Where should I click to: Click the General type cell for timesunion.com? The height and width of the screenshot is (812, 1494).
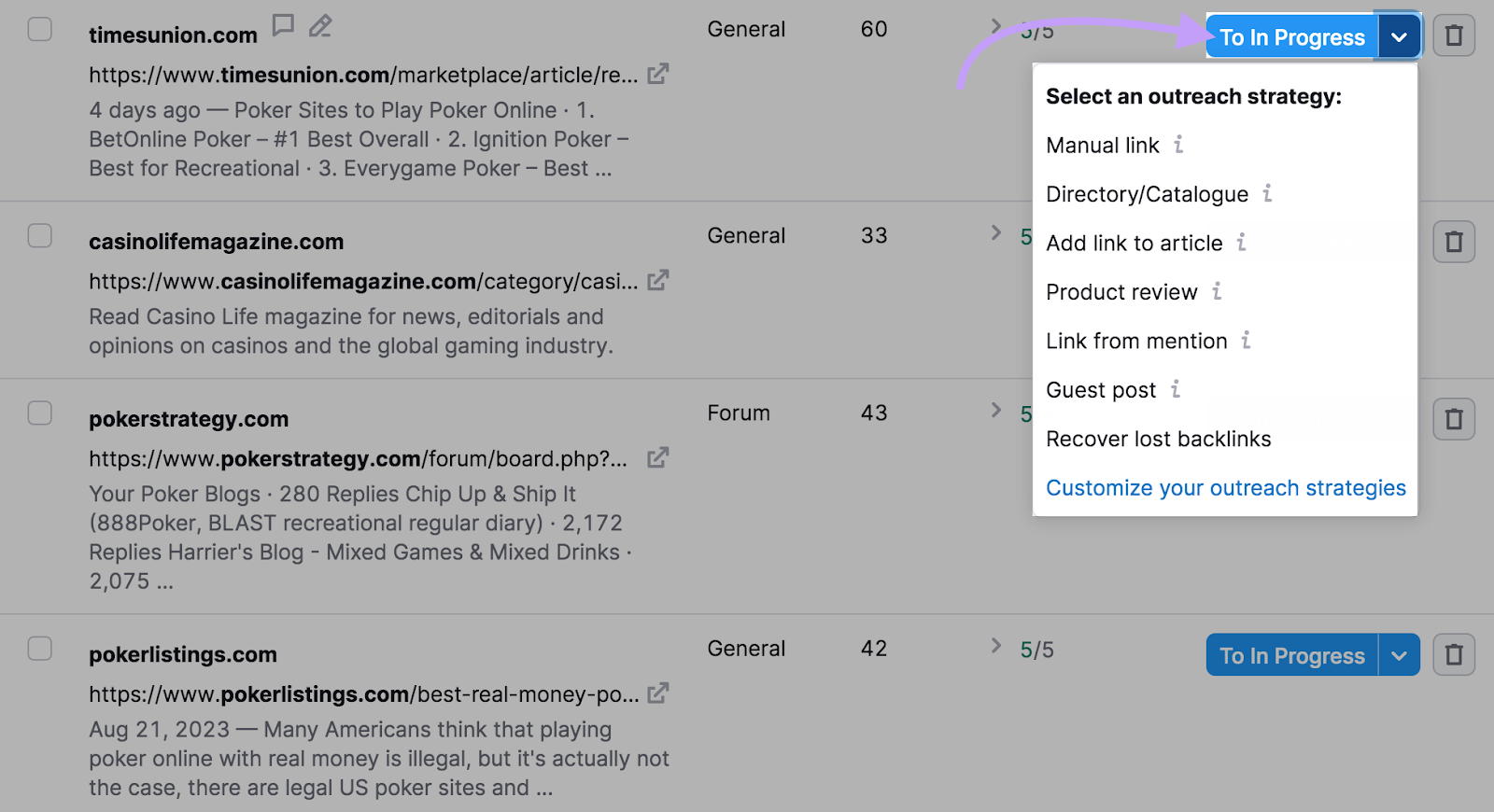(x=746, y=29)
